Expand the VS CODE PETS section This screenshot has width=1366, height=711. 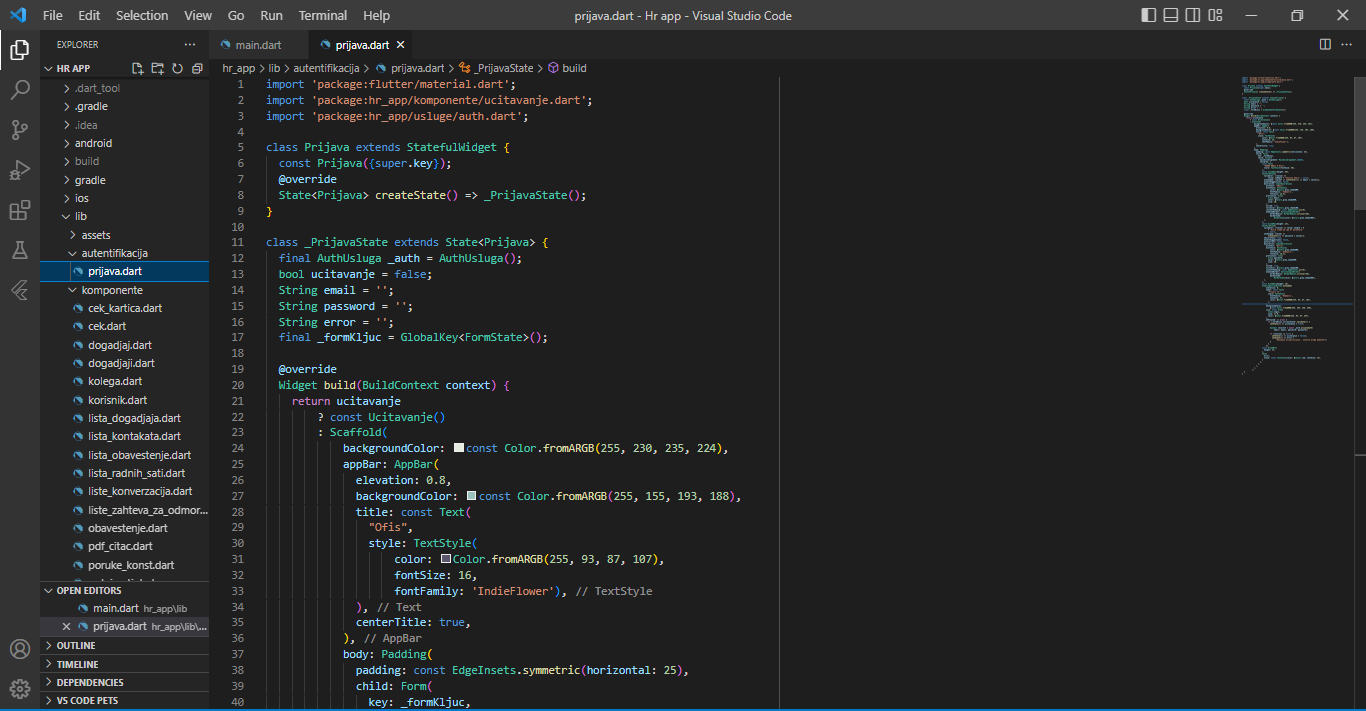click(x=124, y=700)
